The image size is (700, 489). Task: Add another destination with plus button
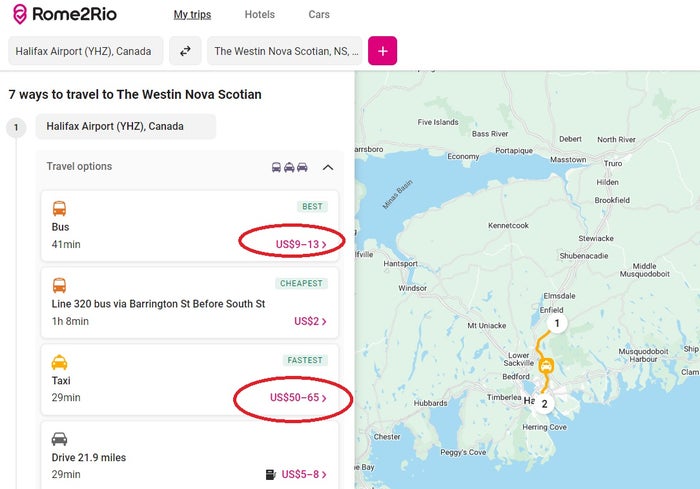click(382, 51)
